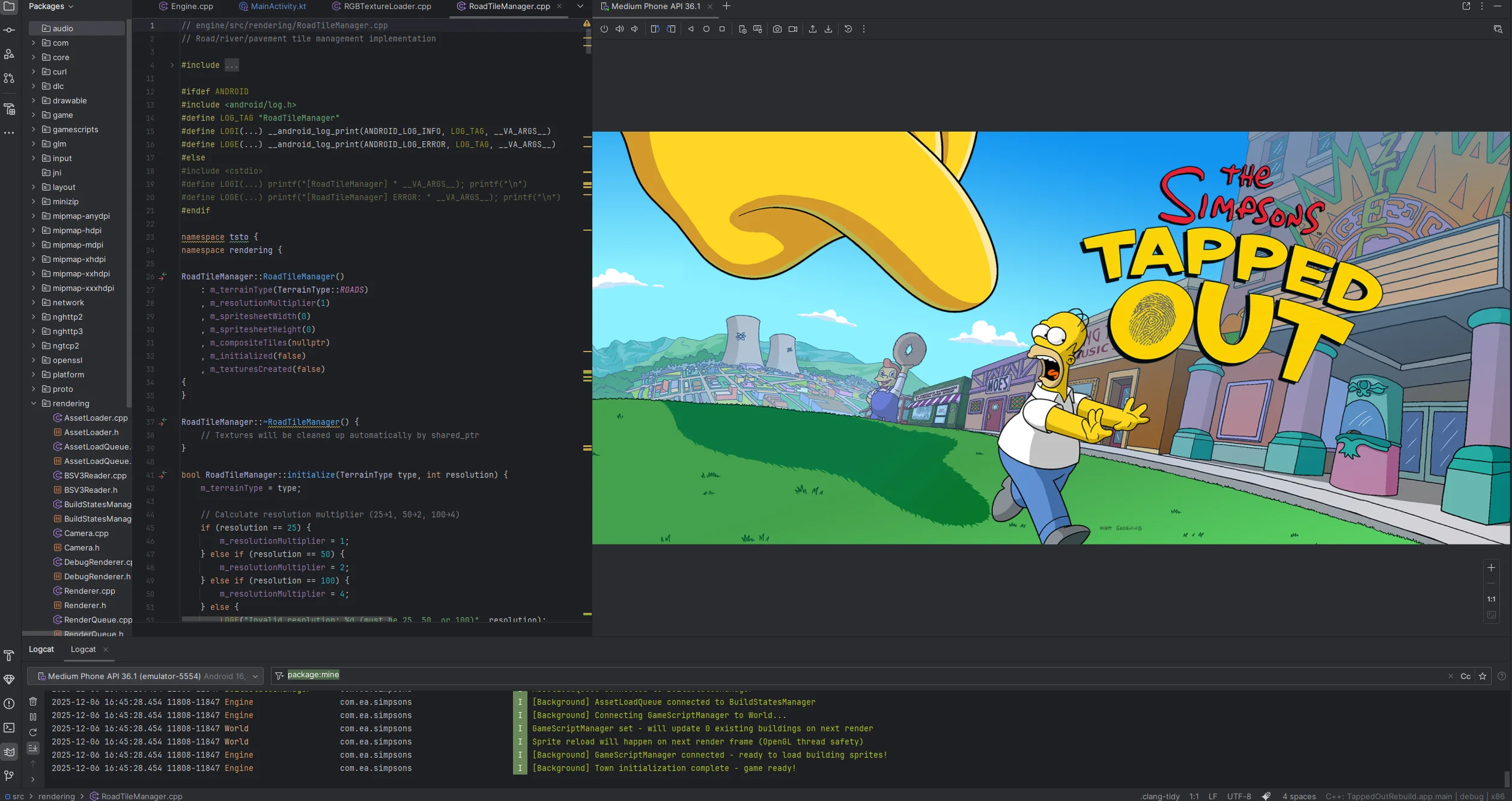Open Logcat filter history funnel icon
The width and height of the screenshot is (1512, 801).
(x=279, y=676)
